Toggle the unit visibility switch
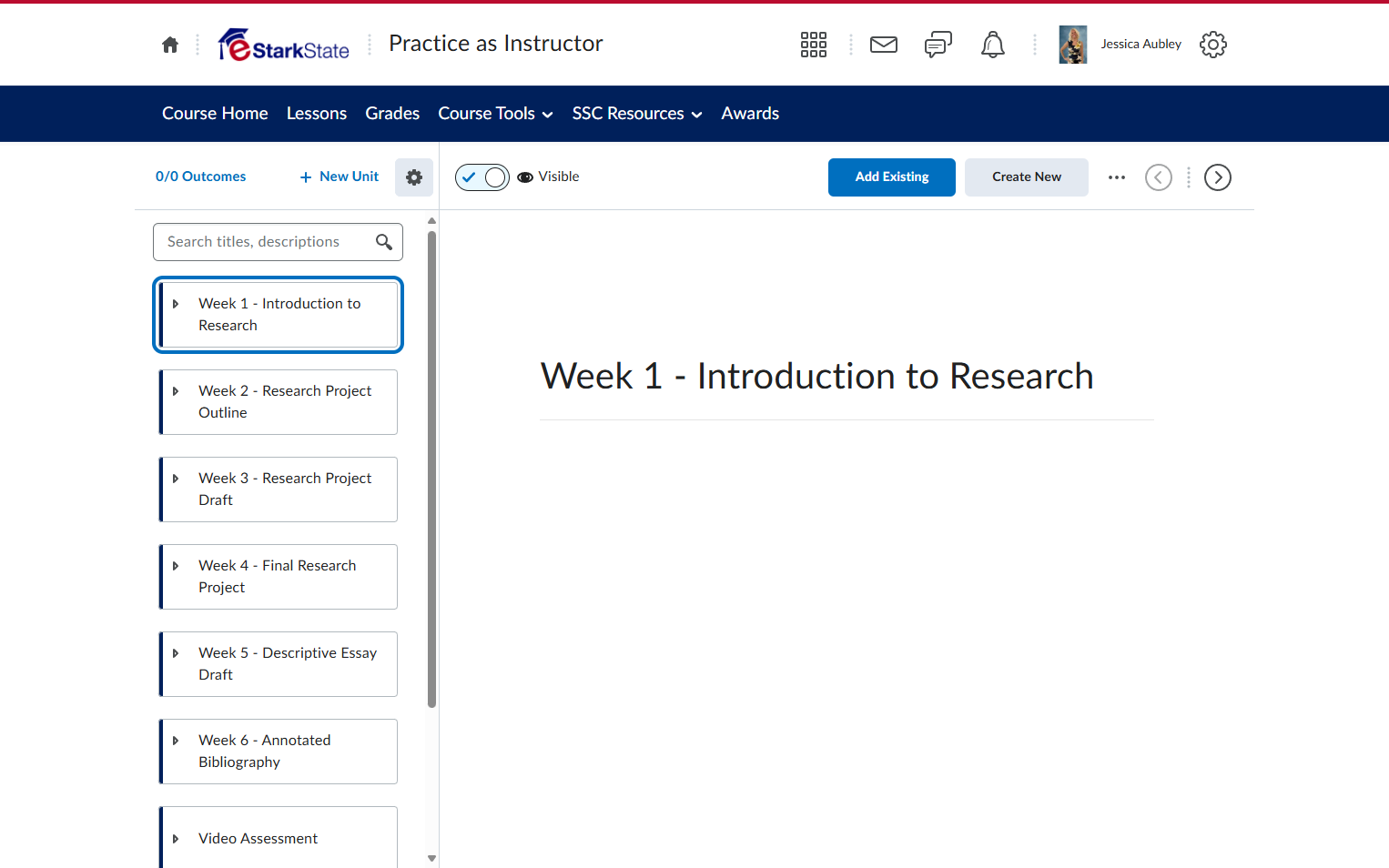The height and width of the screenshot is (868, 1389). (x=482, y=177)
